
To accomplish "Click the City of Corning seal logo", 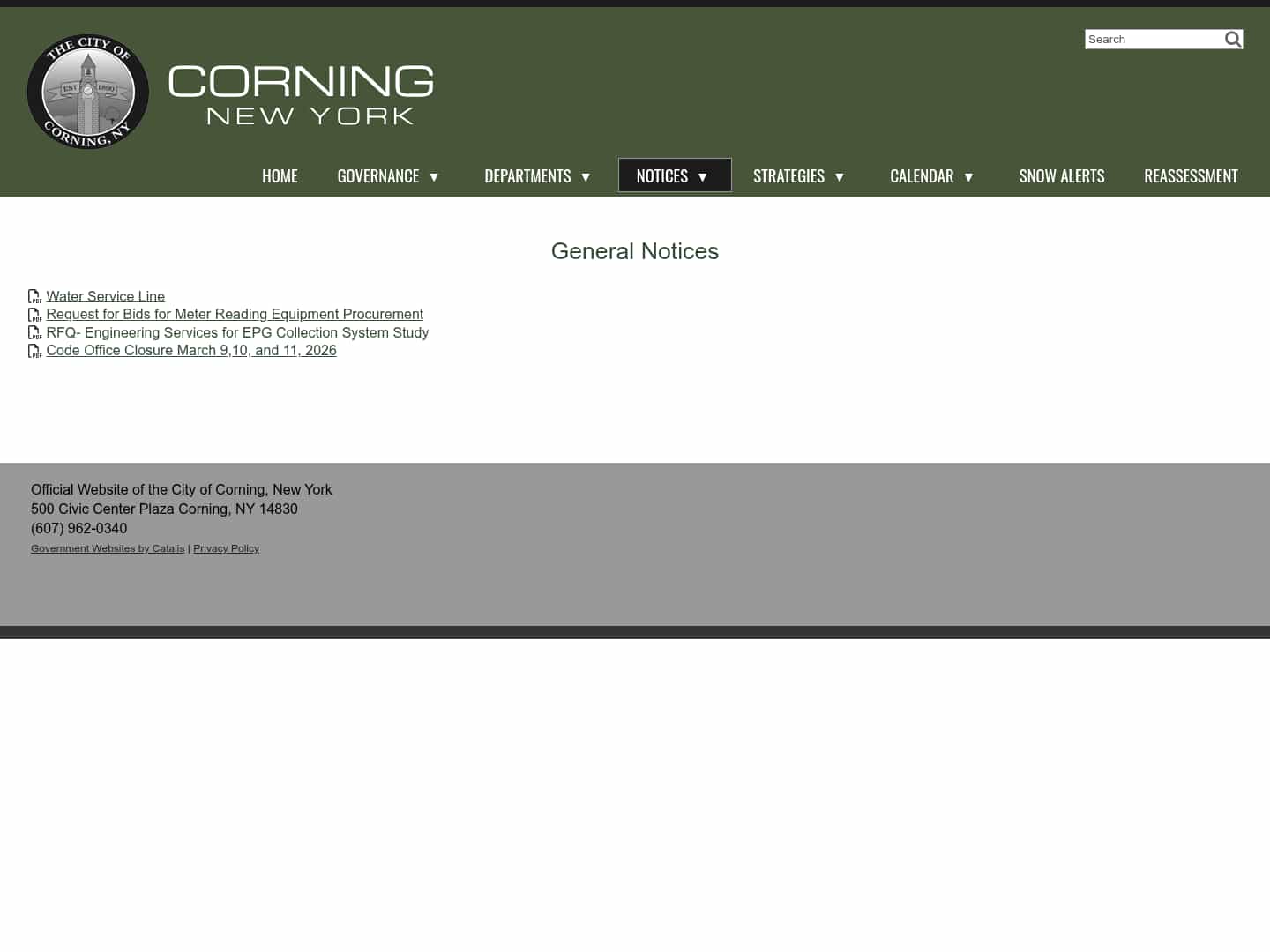I will pos(87,92).
